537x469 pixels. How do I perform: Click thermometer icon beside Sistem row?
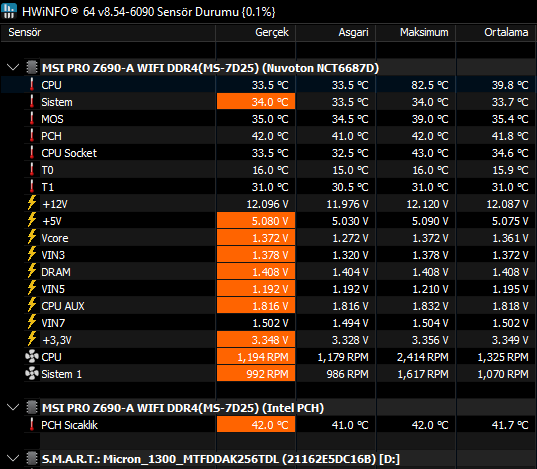(32, 101)
